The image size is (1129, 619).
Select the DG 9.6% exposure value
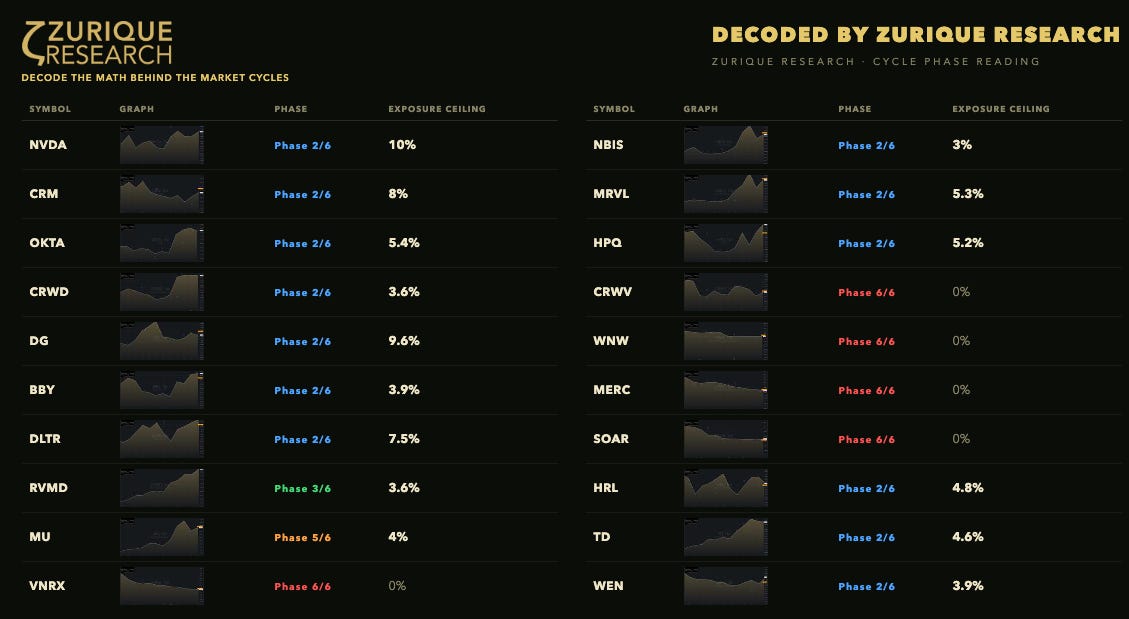pos(404,341)
